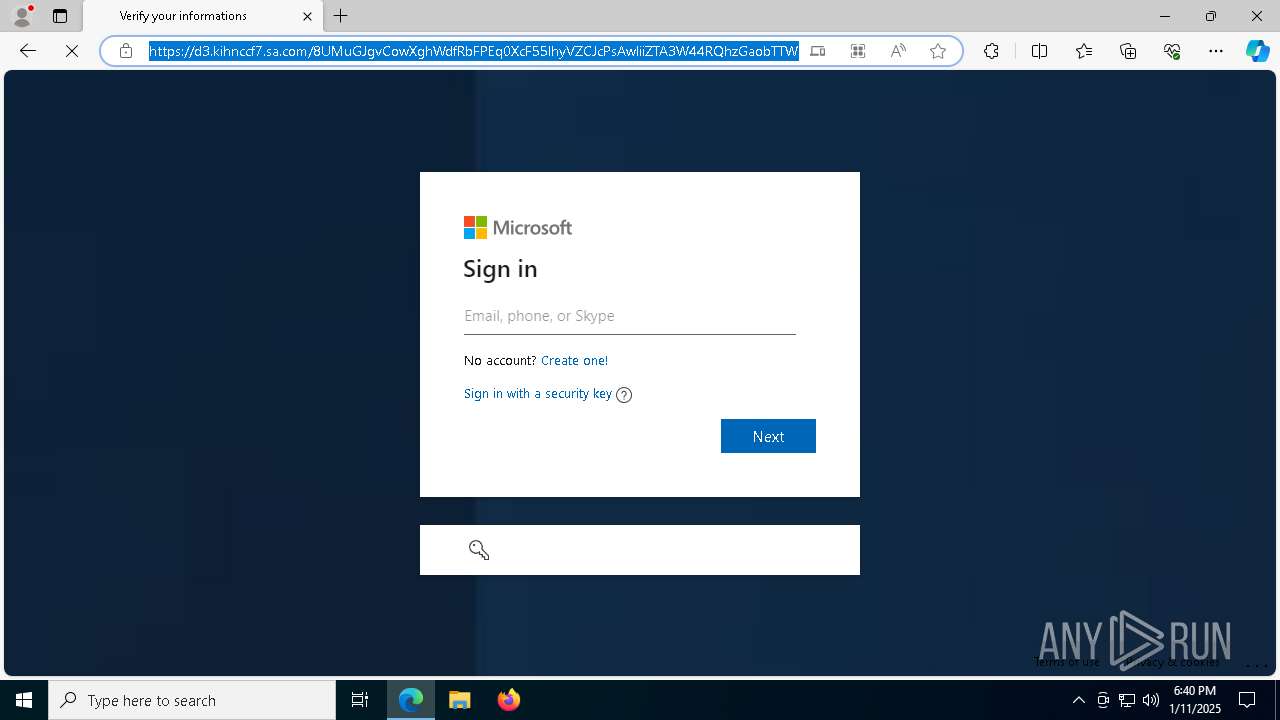Image resolution: width=1280 pixels, height=720 pixels.
Task: Open a new tab with plus button
Action: point(341,16)
